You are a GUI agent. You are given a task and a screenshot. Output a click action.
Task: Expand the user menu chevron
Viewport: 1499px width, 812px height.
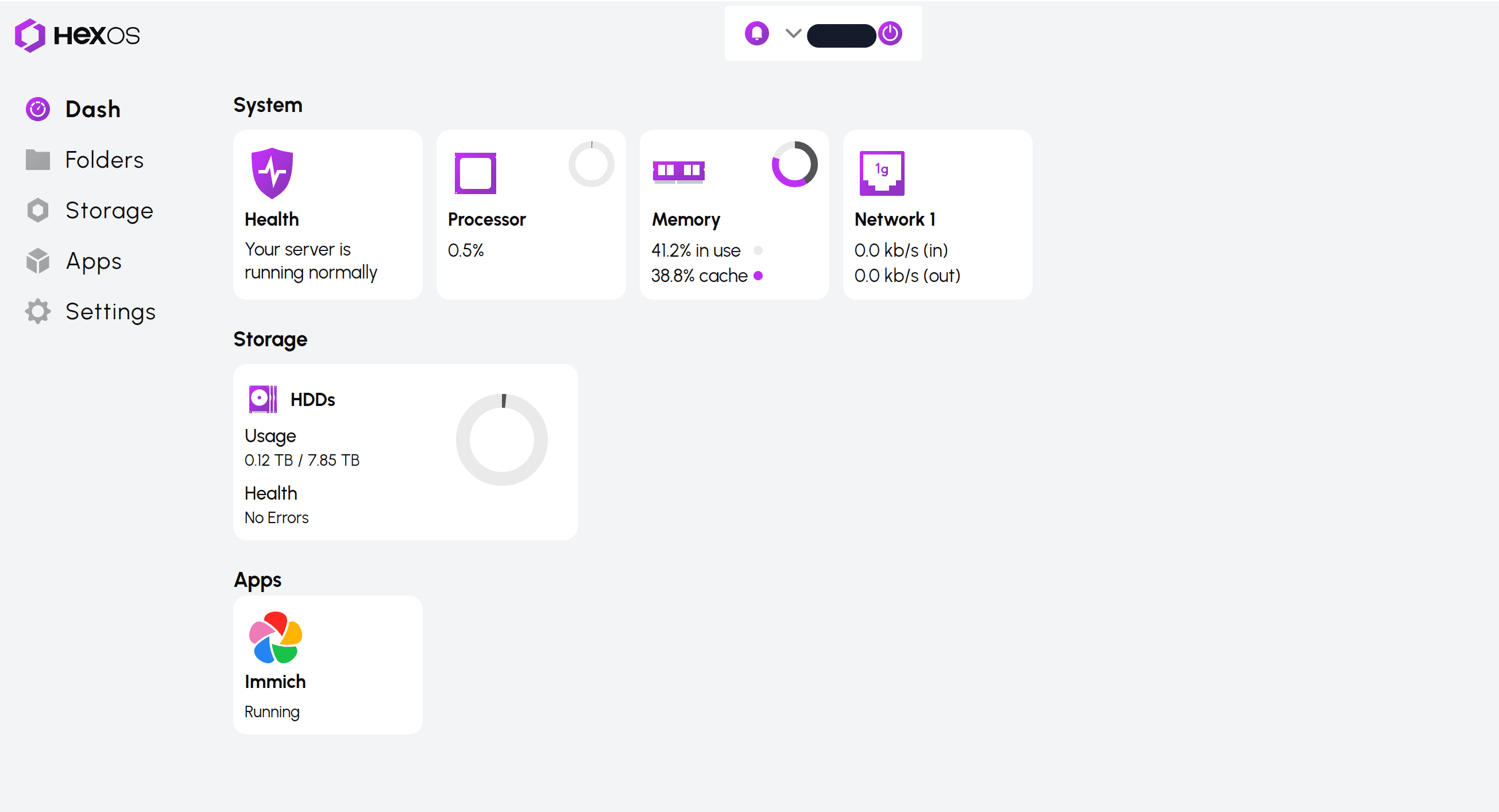pyautogui.click(x=793, y=33)
